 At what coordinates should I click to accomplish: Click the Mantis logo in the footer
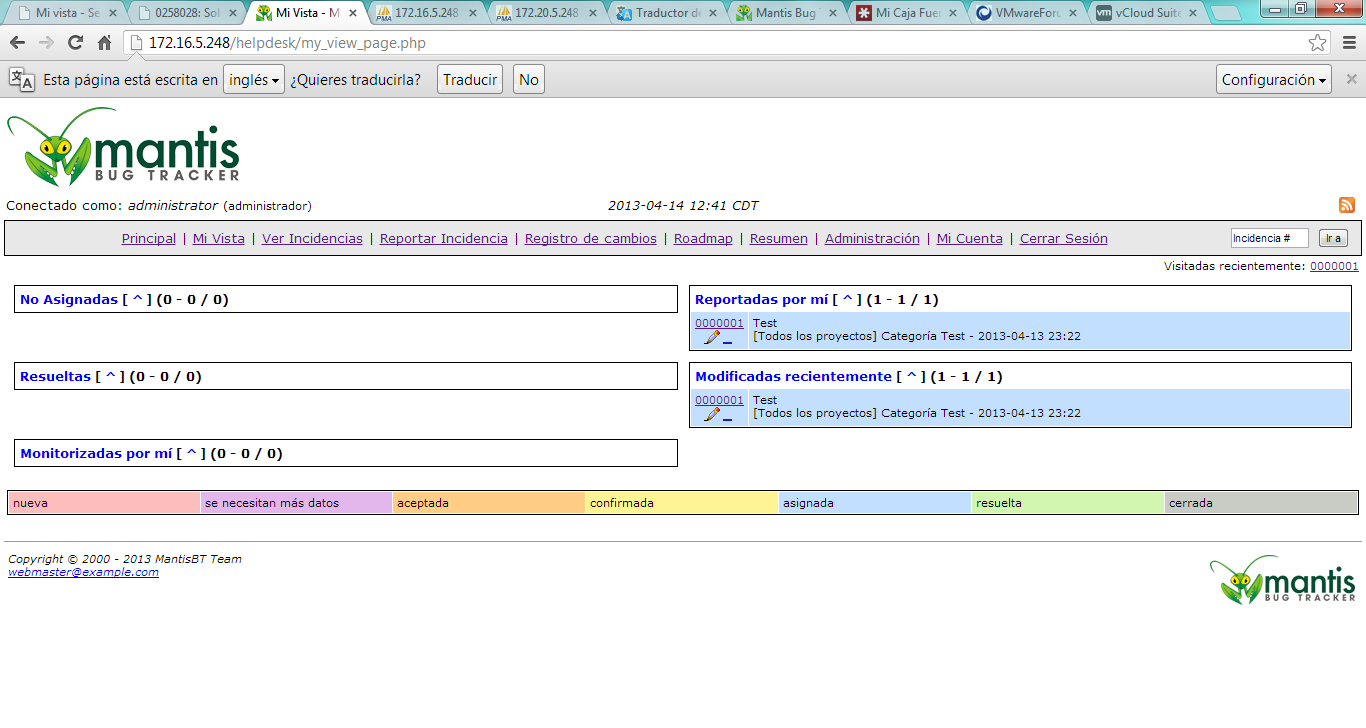pos(1283,580)
